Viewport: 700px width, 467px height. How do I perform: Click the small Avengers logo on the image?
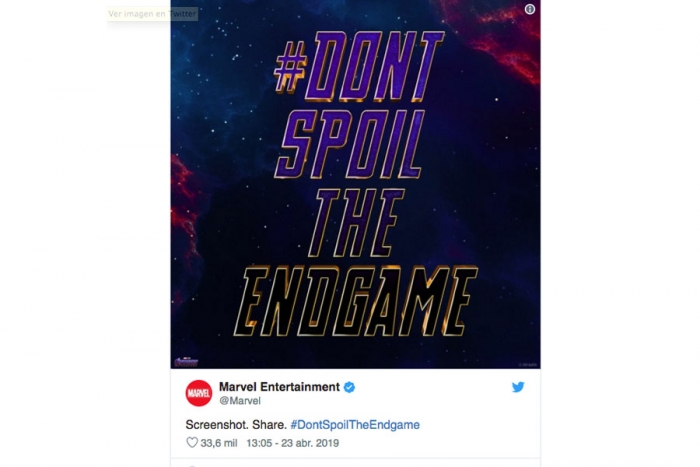[186, 361]
